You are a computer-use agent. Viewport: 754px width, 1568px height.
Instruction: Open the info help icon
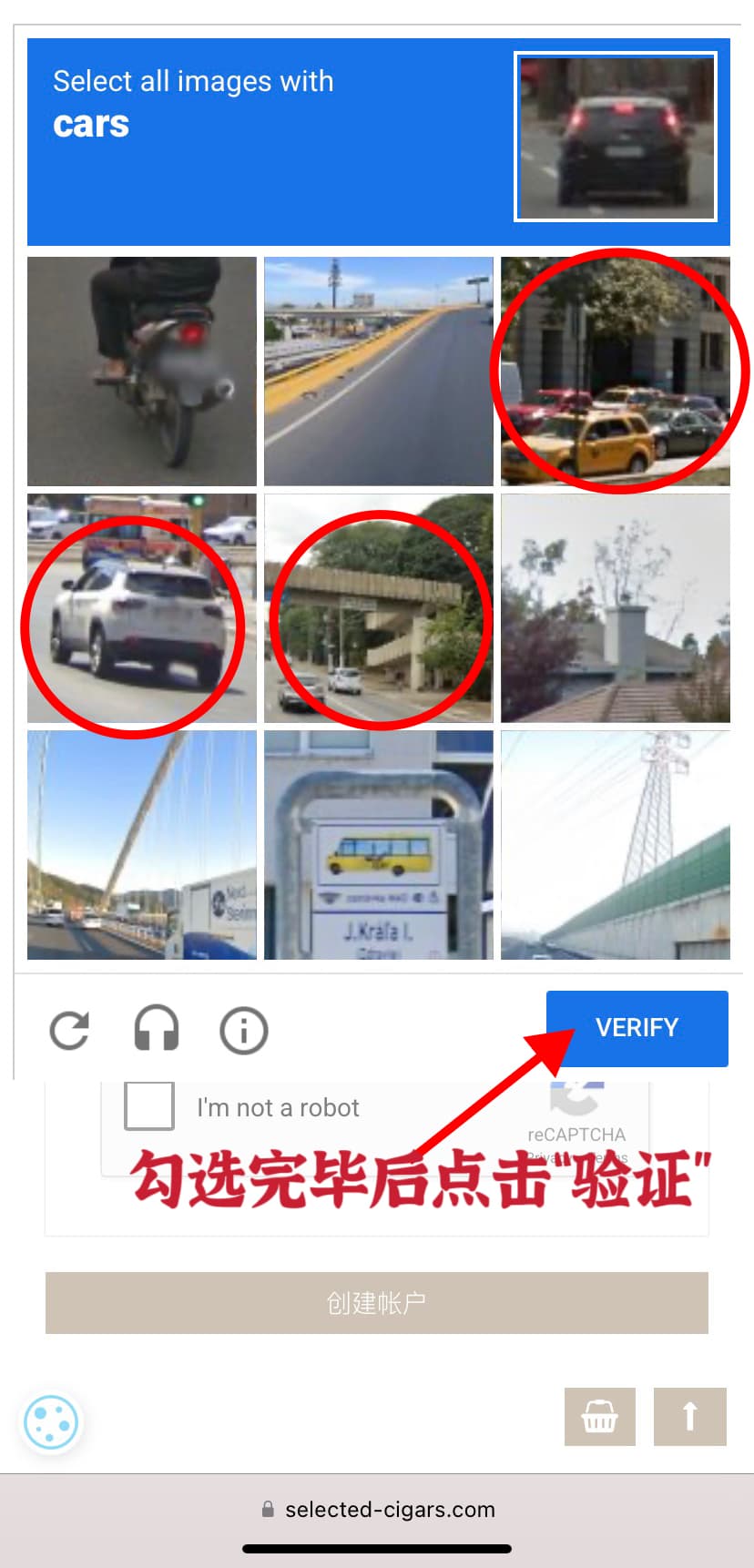244,1030
